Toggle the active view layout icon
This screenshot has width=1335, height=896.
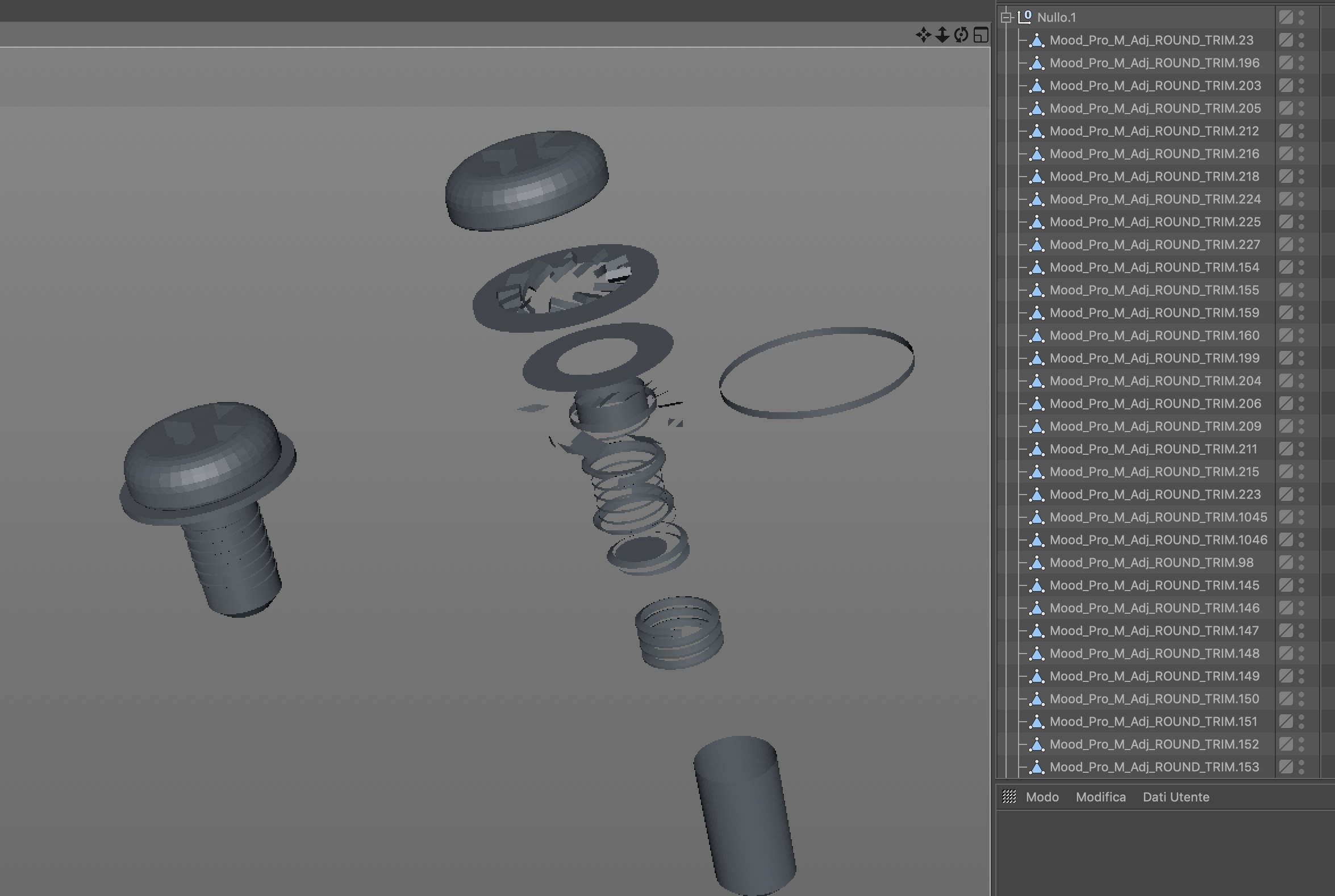tap(981, 35)
